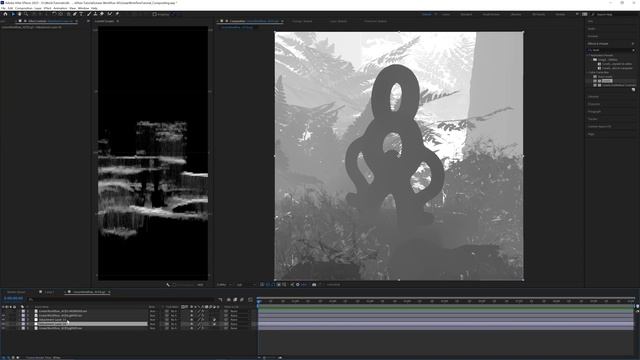Open the Layer menu
This screenshot has width=640, height=360.
click(x=38, y=8)
